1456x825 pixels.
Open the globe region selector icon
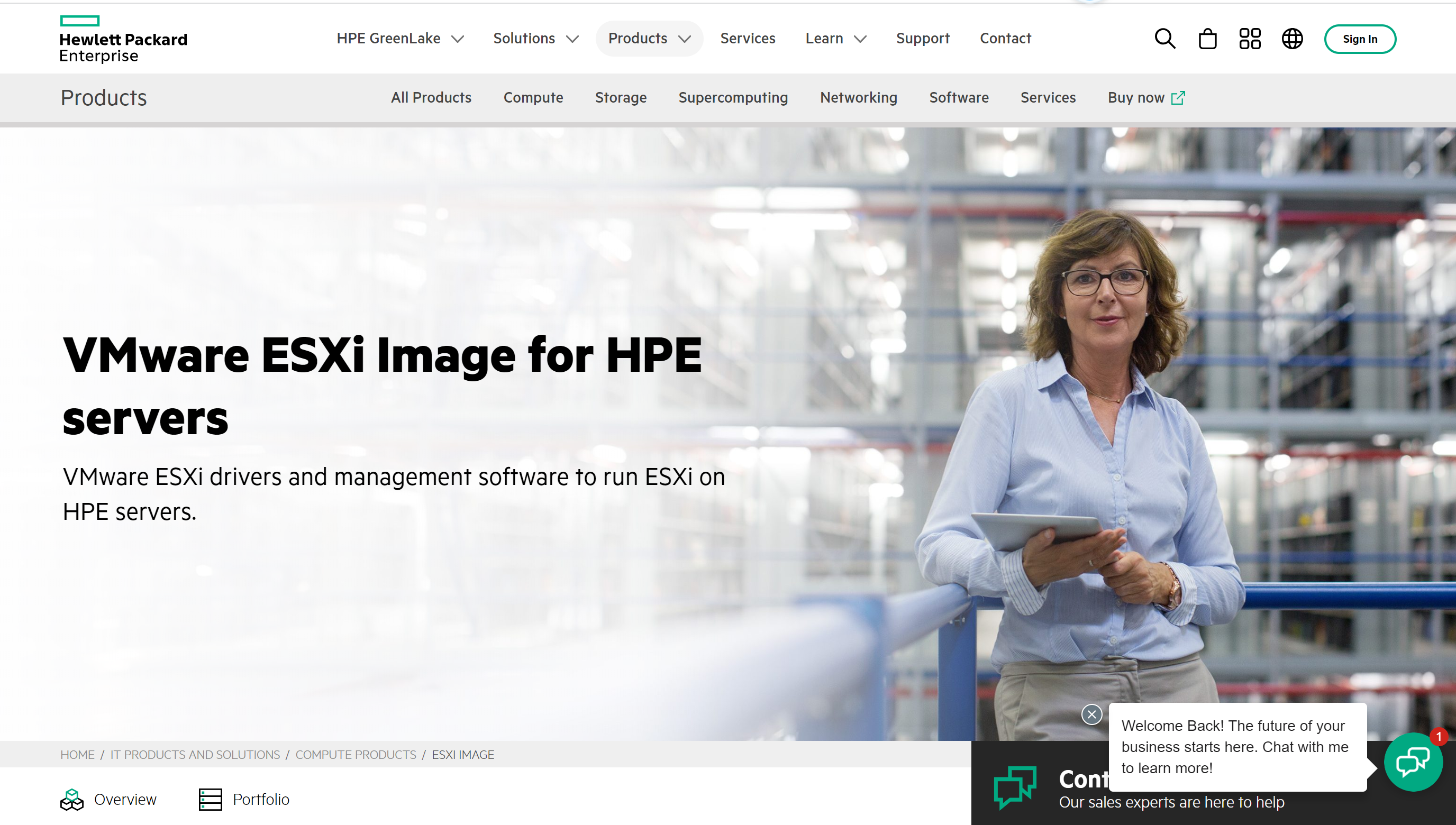(1292, 39)
